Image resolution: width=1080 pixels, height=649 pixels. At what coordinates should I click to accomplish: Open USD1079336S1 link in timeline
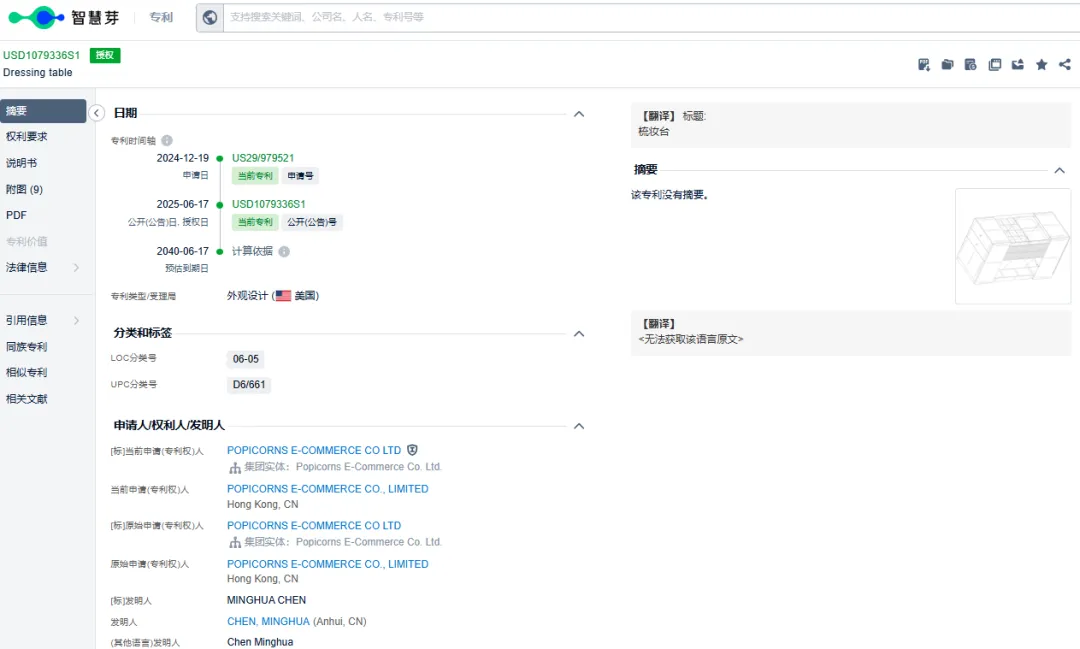point(269,204)
